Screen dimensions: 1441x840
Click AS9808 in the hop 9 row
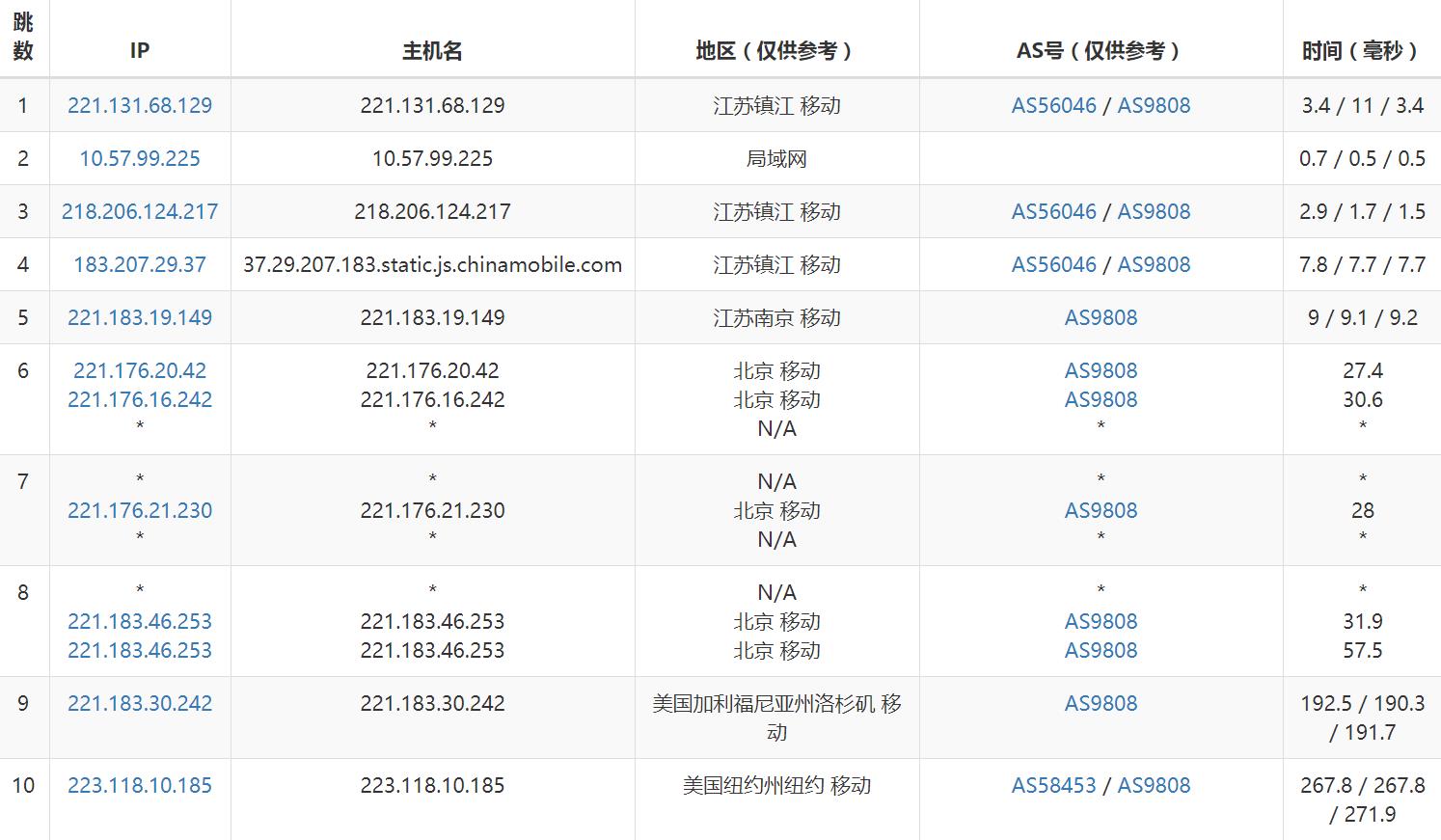[1101, 703]
